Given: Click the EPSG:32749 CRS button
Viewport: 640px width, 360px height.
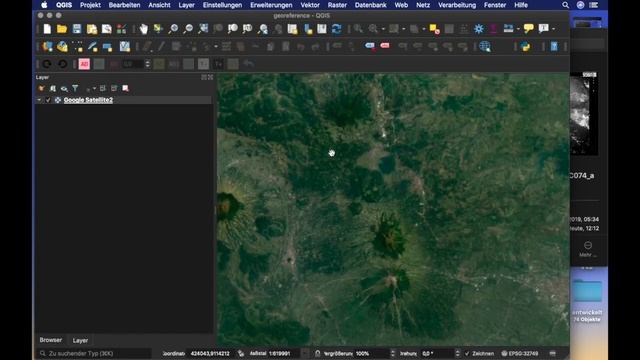Looking at the screenshot, I should click(x=520, y=353).
